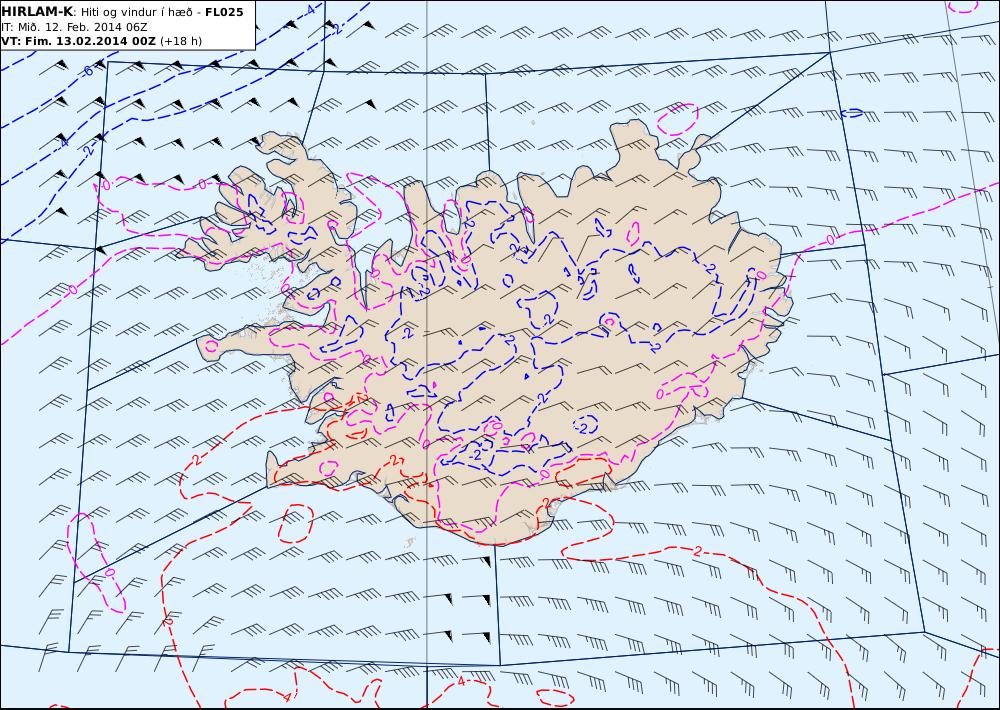Click the FL025 flight level label
This screenshot has height=710, width=1000.
click(x=224, y=12)
